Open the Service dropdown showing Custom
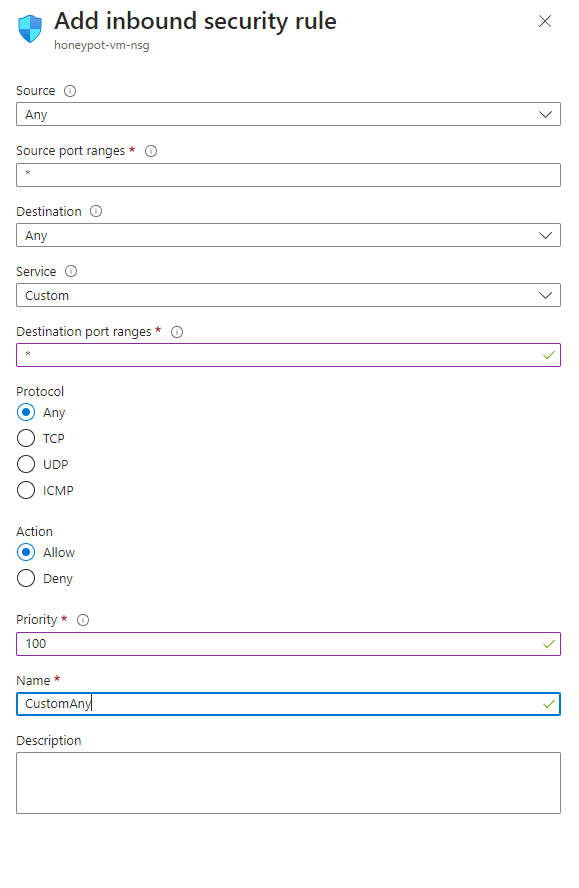The height and width of the screenshot is (888, 579). [x=288, y=295]
